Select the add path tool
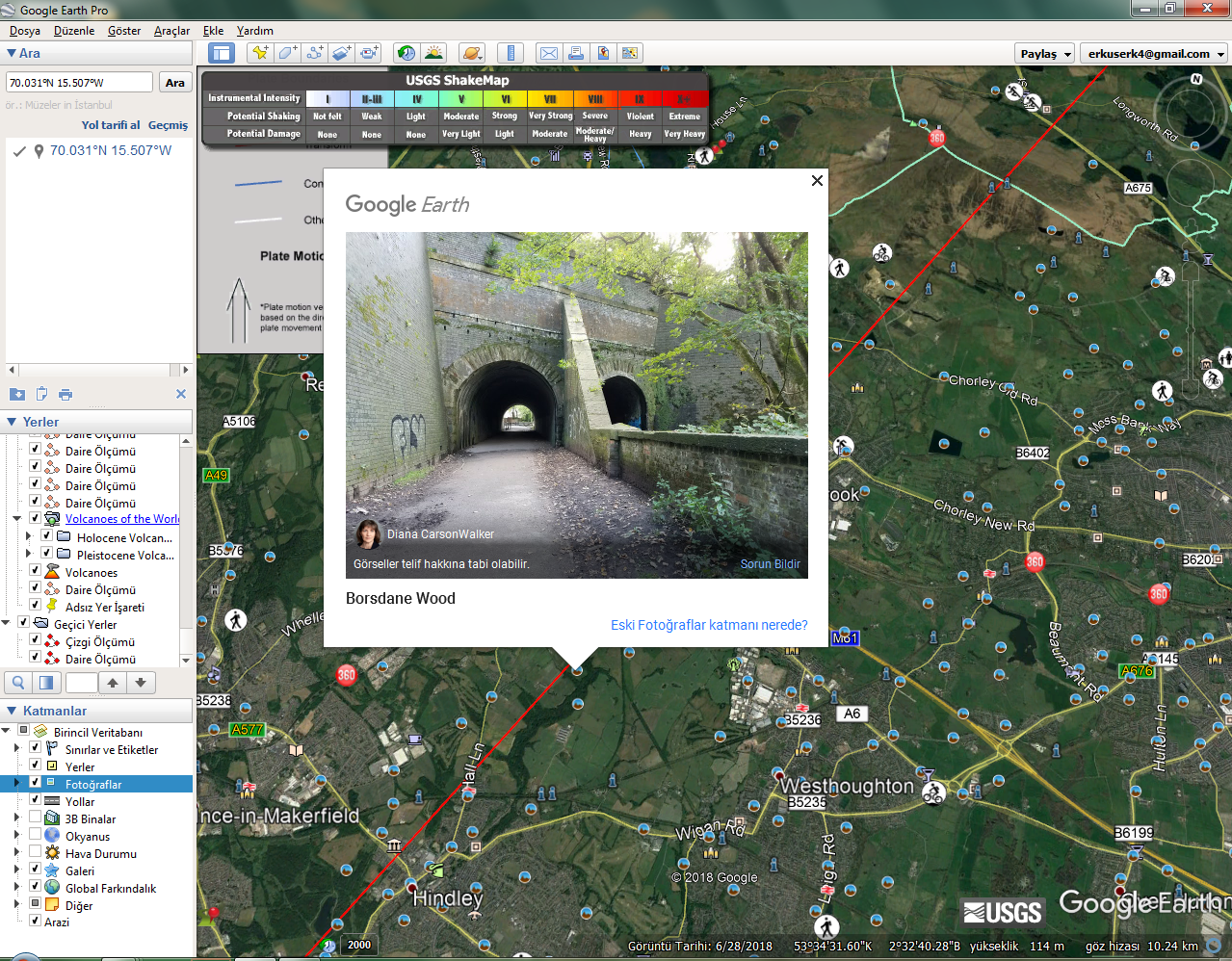 pyautogui.click(x=315, y=53)
